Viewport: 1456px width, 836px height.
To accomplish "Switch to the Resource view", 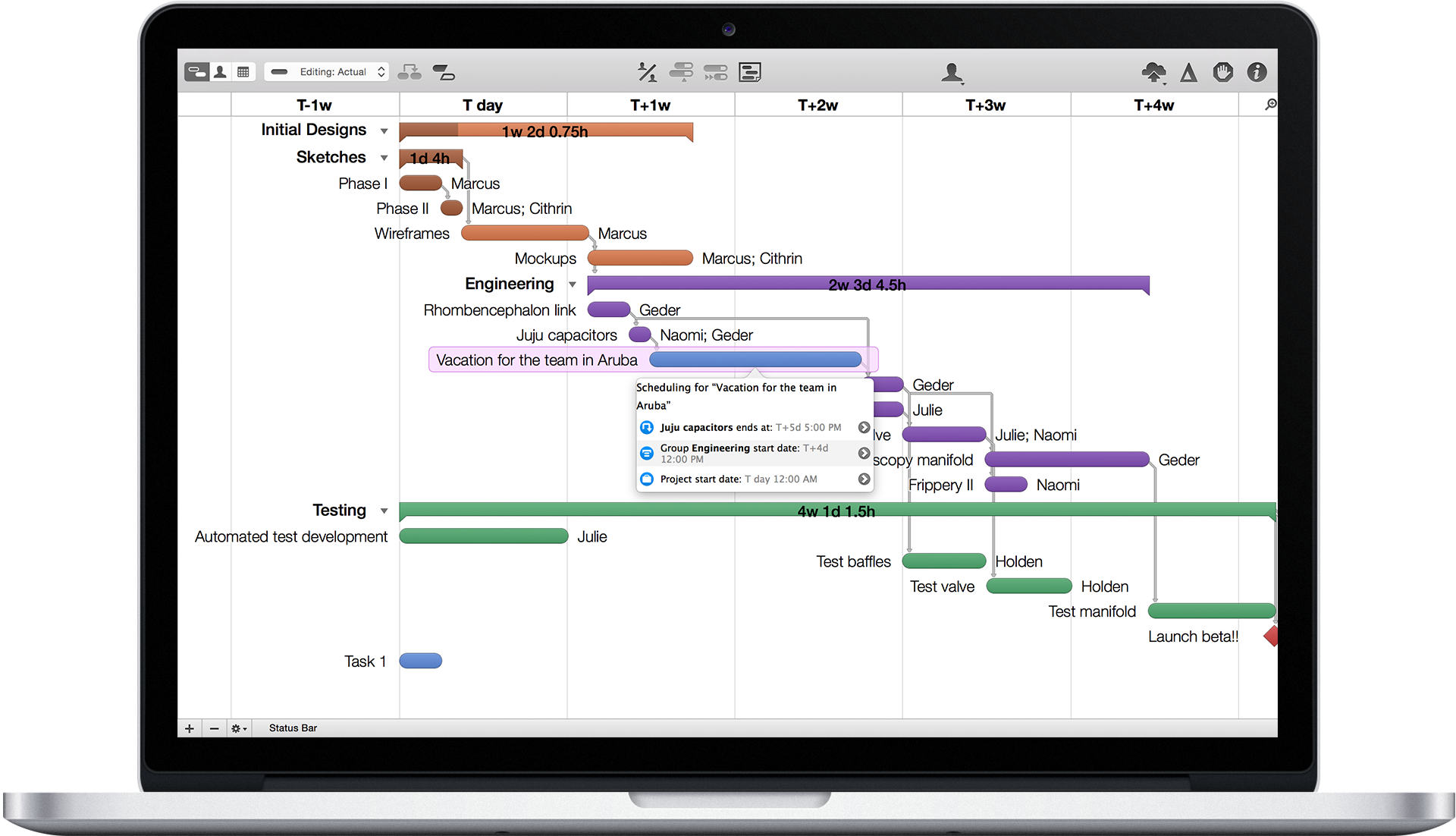I will (220, 72).
